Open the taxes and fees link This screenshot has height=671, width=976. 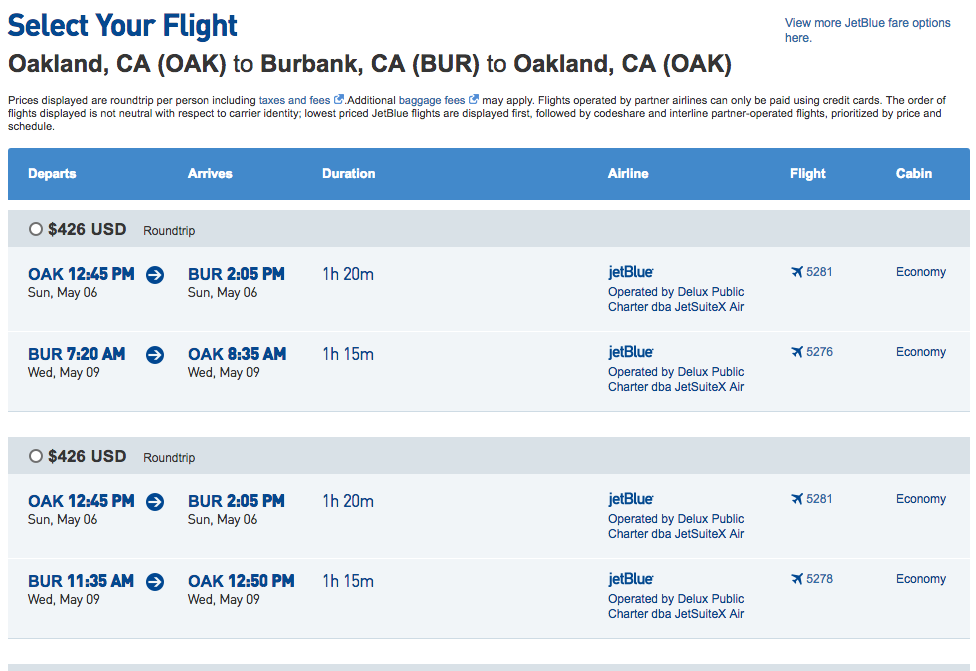[294, 100]
